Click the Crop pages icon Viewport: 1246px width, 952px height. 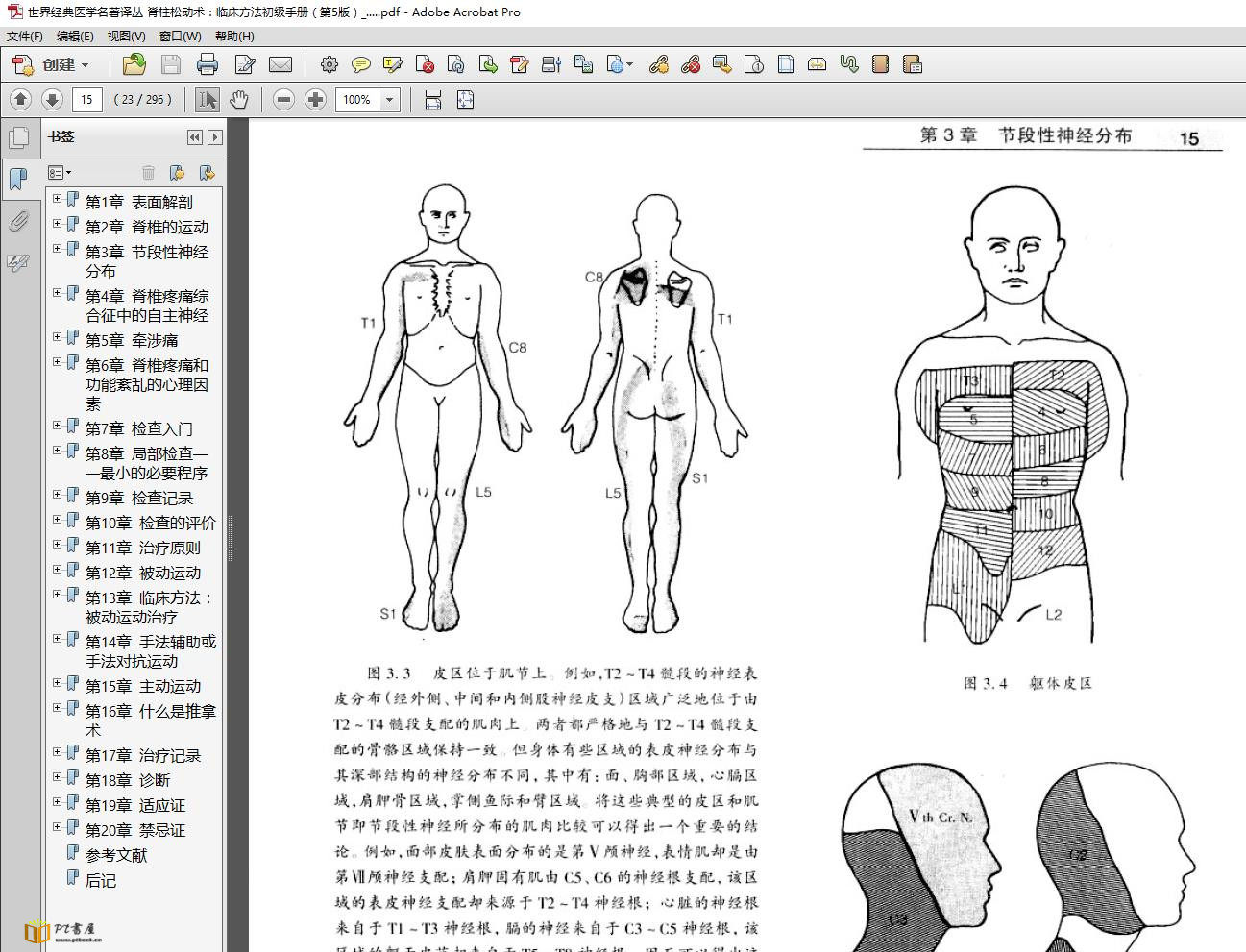coord(786,65)
